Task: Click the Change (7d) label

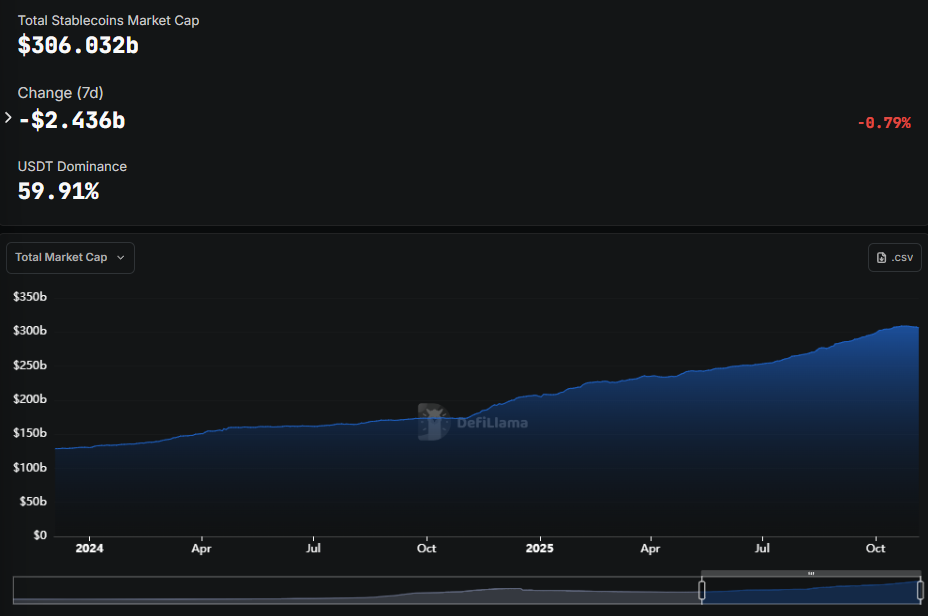Action: pyautogui.click(x=60, y=93)
